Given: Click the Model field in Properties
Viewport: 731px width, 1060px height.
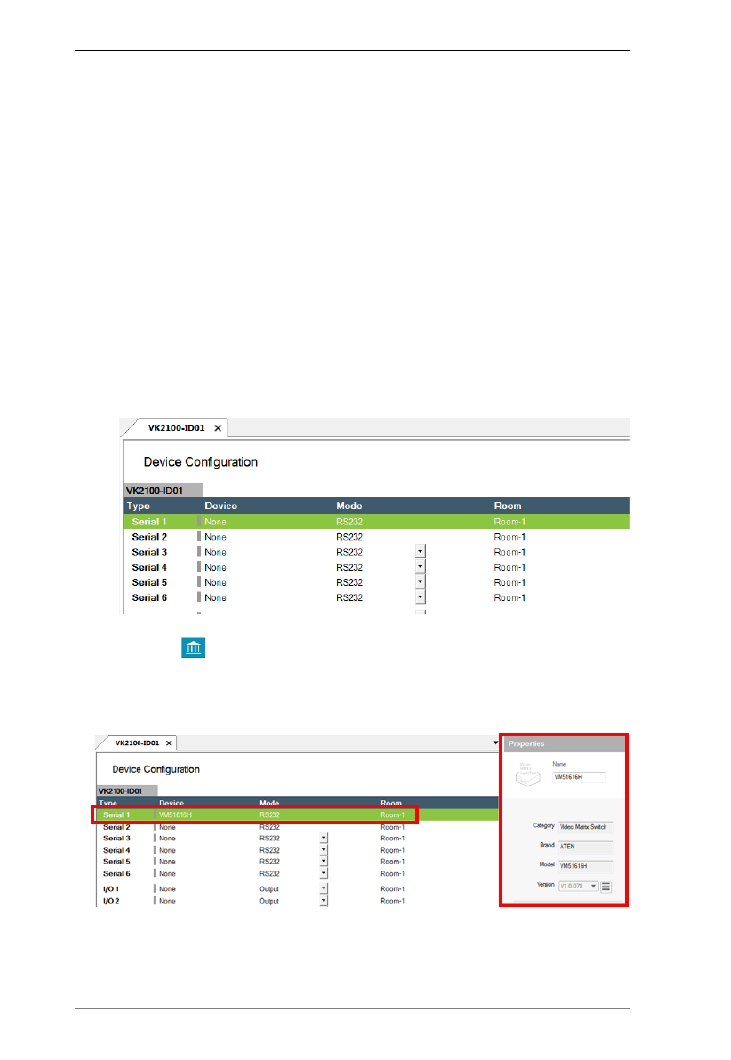Looking at the screenshot, I should click(586, 866).
